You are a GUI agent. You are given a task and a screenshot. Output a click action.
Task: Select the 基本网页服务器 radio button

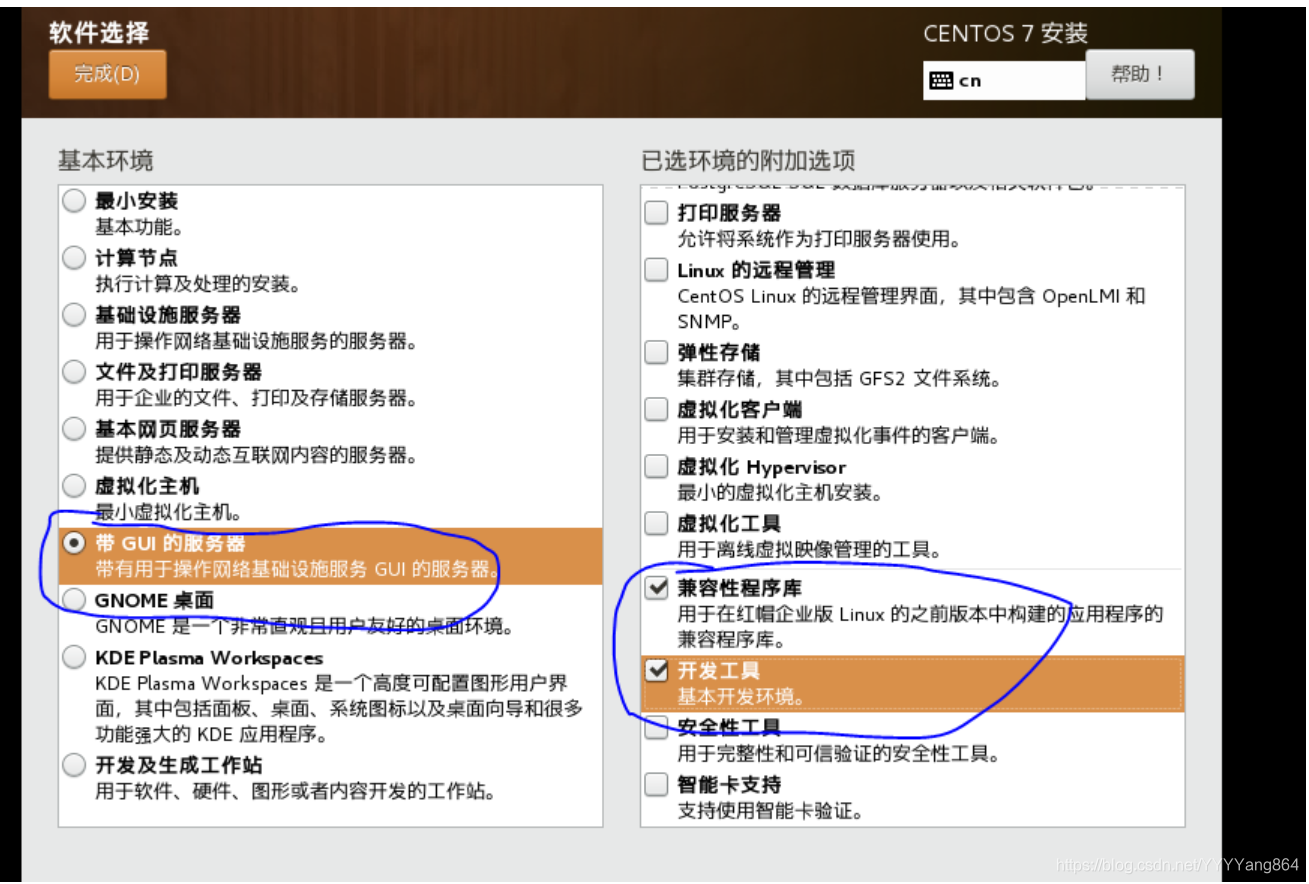point(74,429)
